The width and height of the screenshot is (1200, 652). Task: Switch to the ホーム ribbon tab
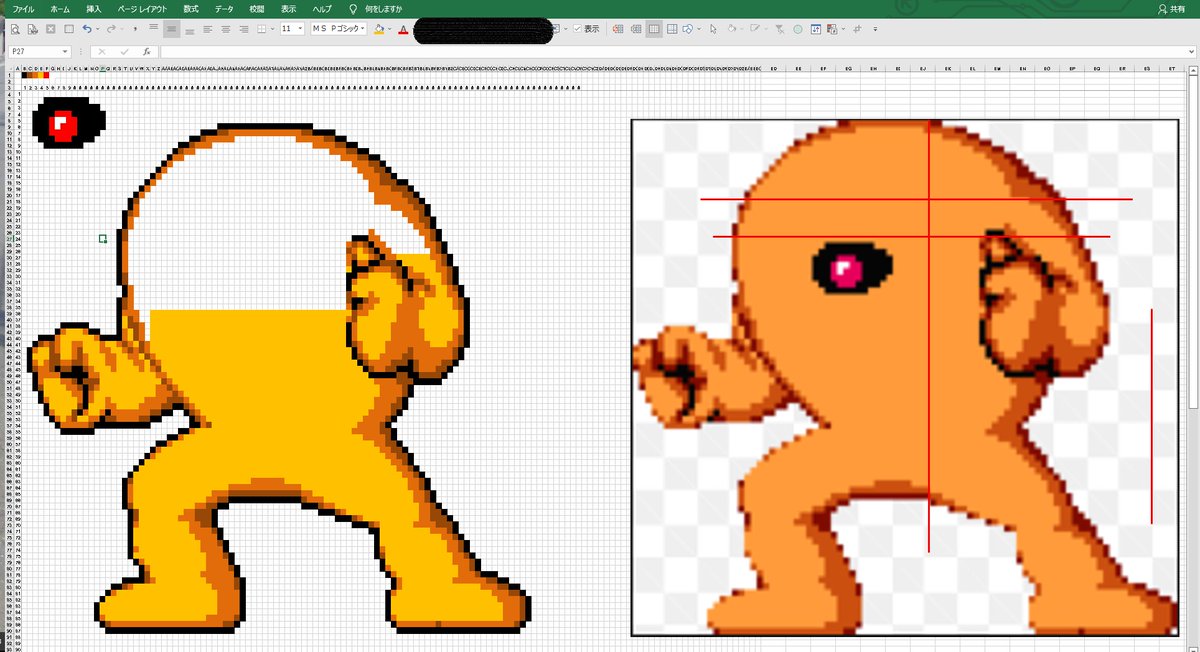(x=60, y=8)
